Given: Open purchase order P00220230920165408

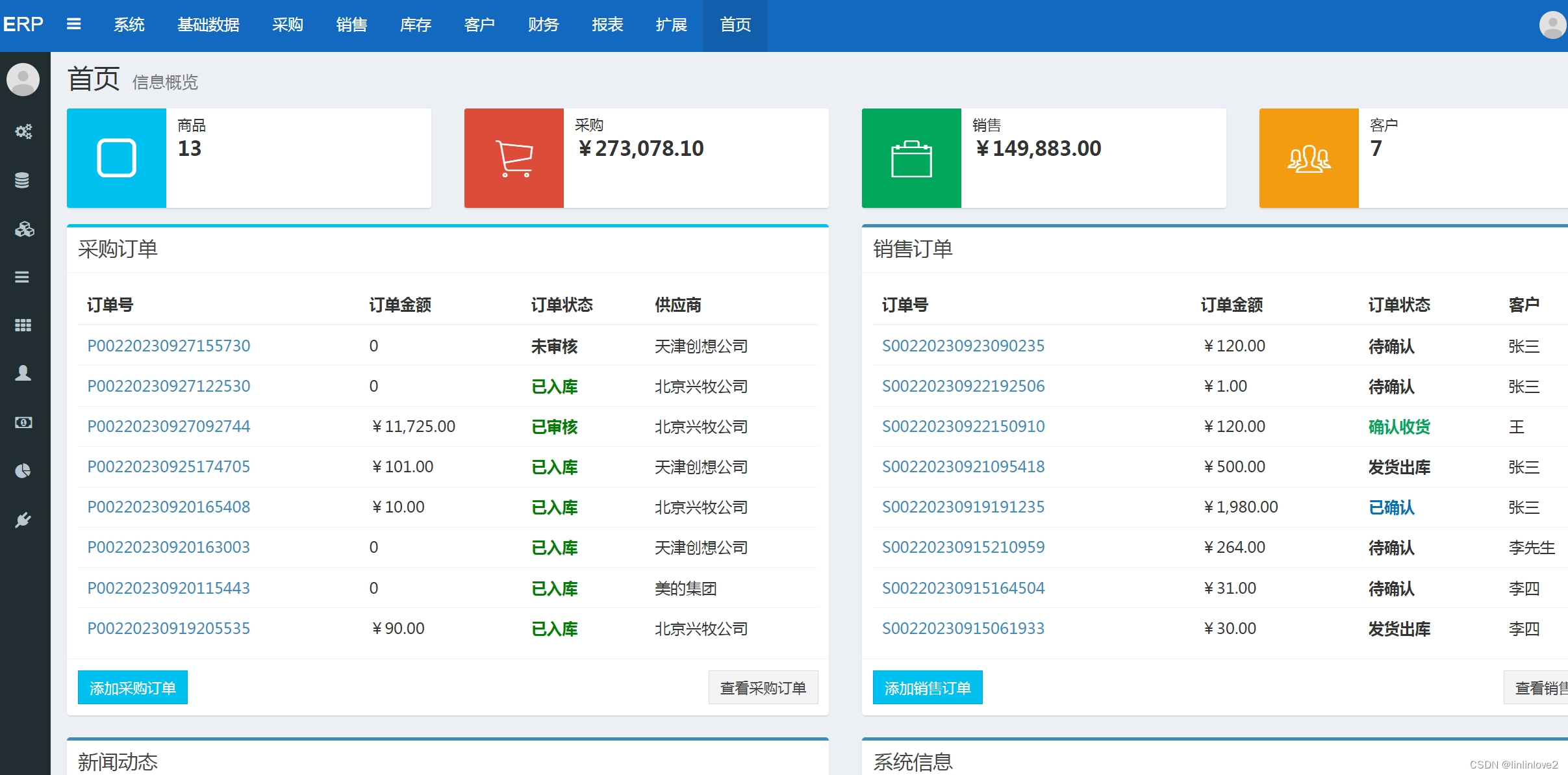Looking at the screenshot, I should 169,507.
